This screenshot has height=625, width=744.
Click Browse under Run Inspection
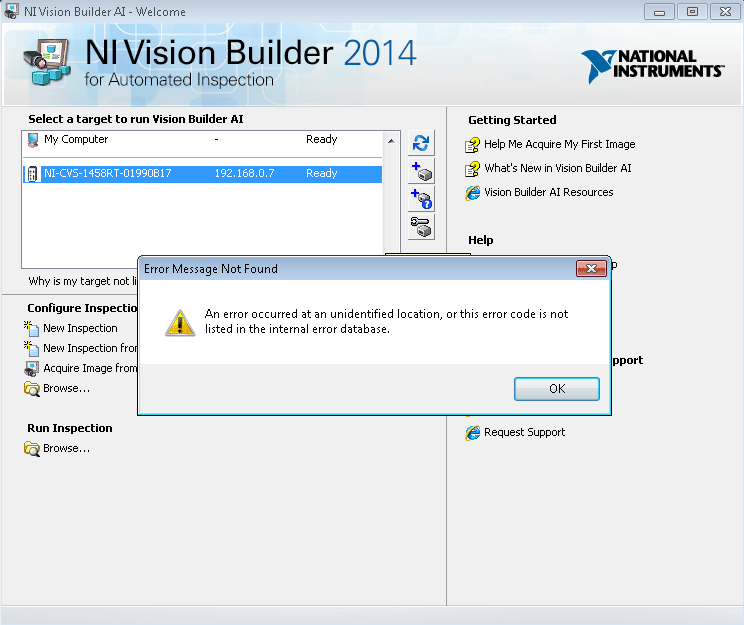66,448
